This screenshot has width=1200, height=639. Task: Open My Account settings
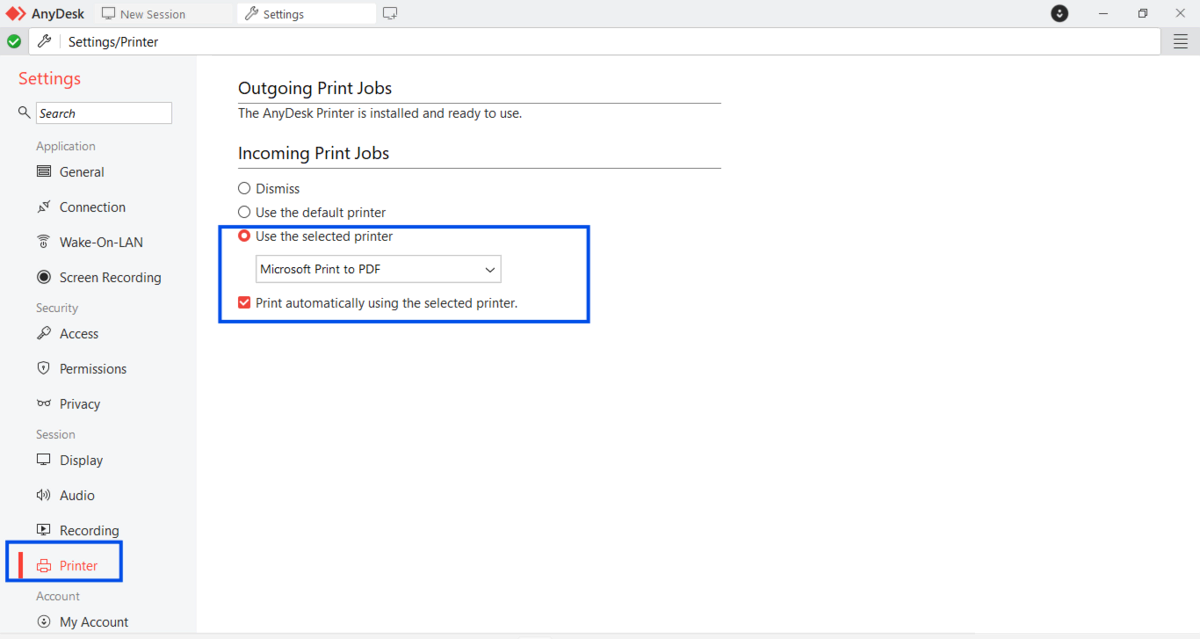[93, 622]
